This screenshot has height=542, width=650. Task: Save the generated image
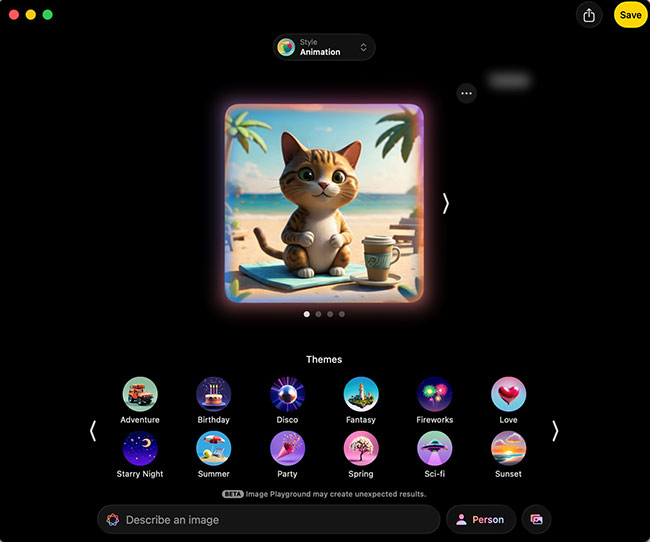[x=631, y=15]
